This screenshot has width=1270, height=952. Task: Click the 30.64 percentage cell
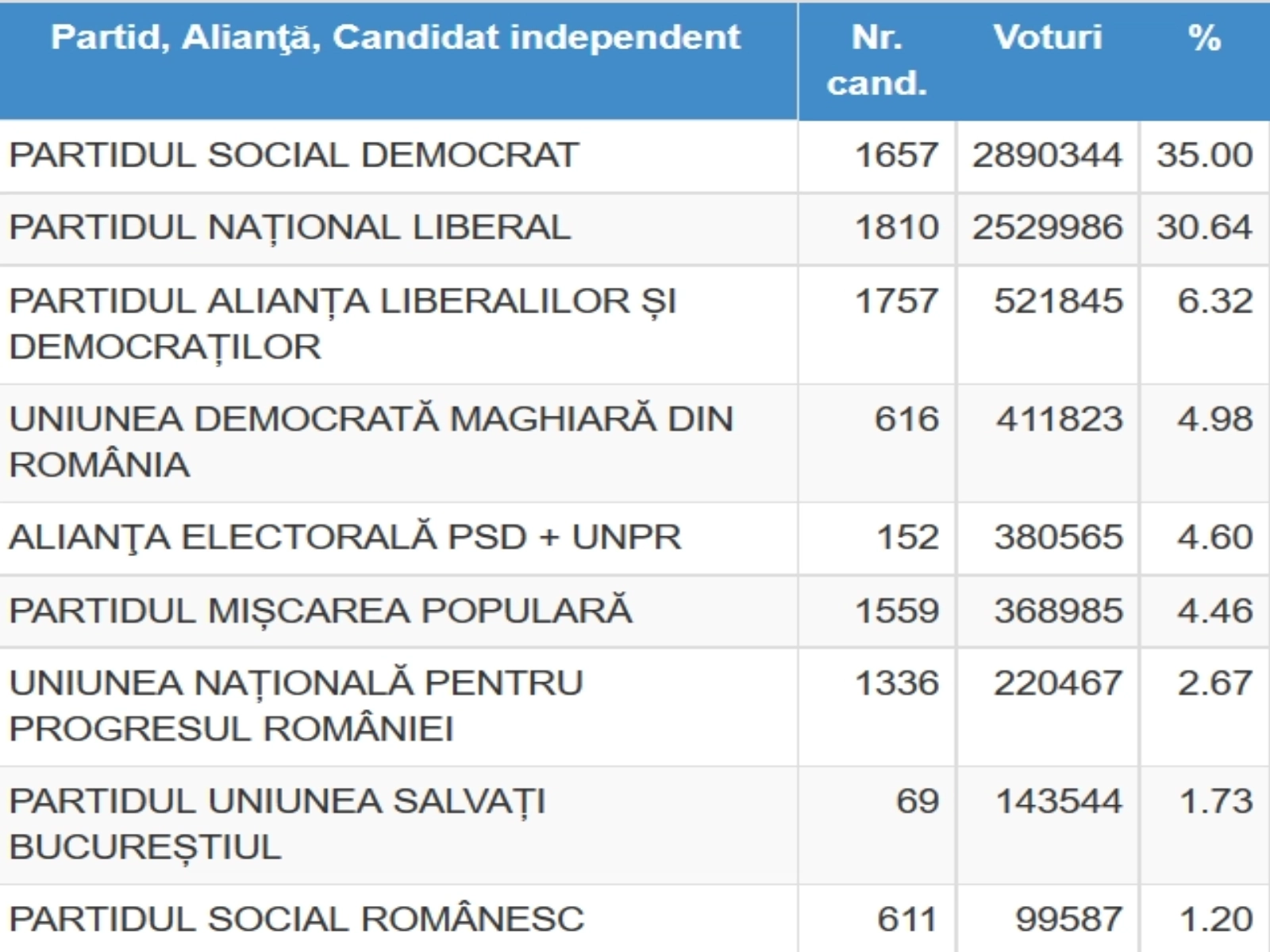point(1204,228)
